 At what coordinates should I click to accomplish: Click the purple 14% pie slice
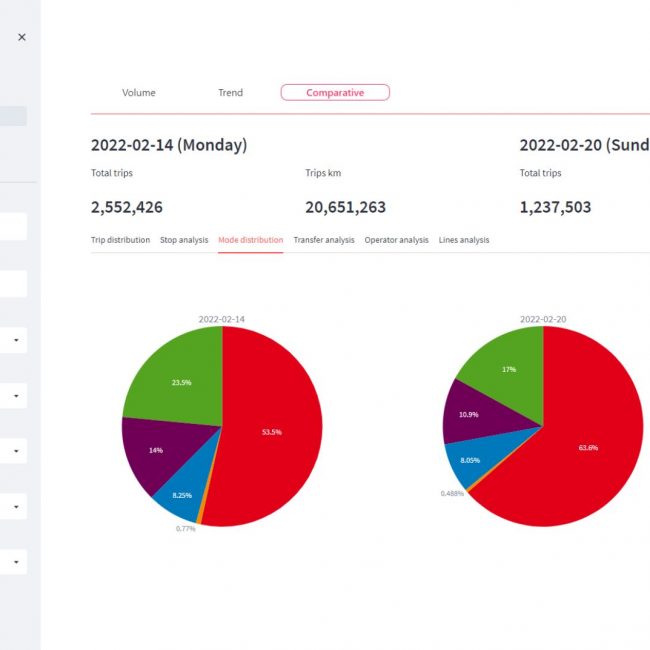(155, 452)
